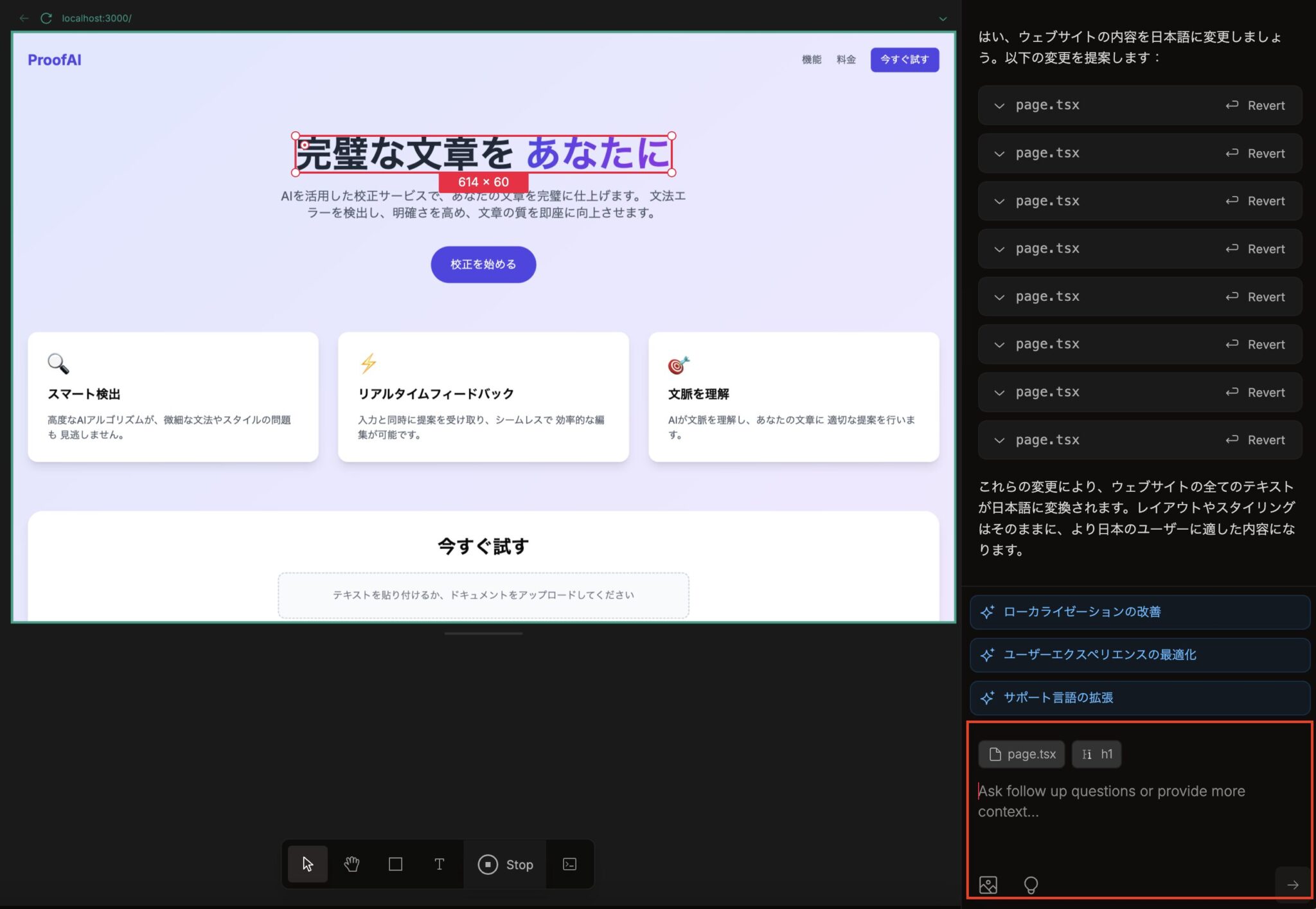Select the cursor selection tool

(x=307, y=864)
